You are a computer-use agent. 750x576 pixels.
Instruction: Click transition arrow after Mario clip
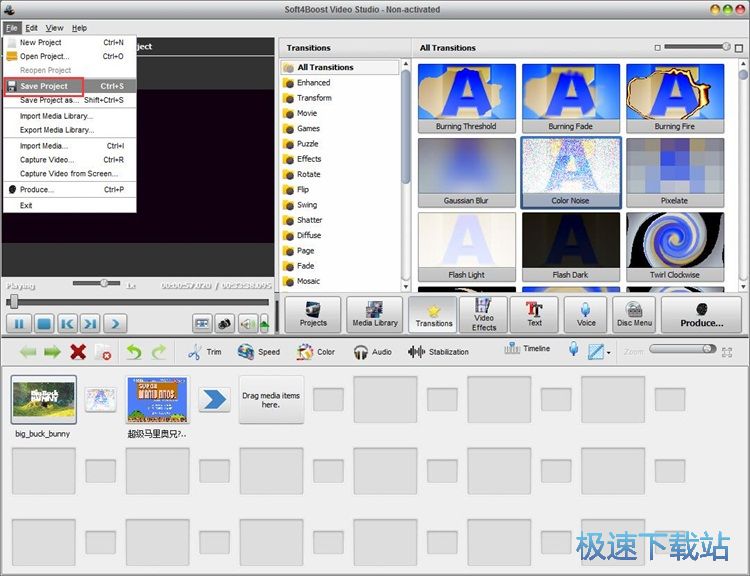tap(214, 400)
